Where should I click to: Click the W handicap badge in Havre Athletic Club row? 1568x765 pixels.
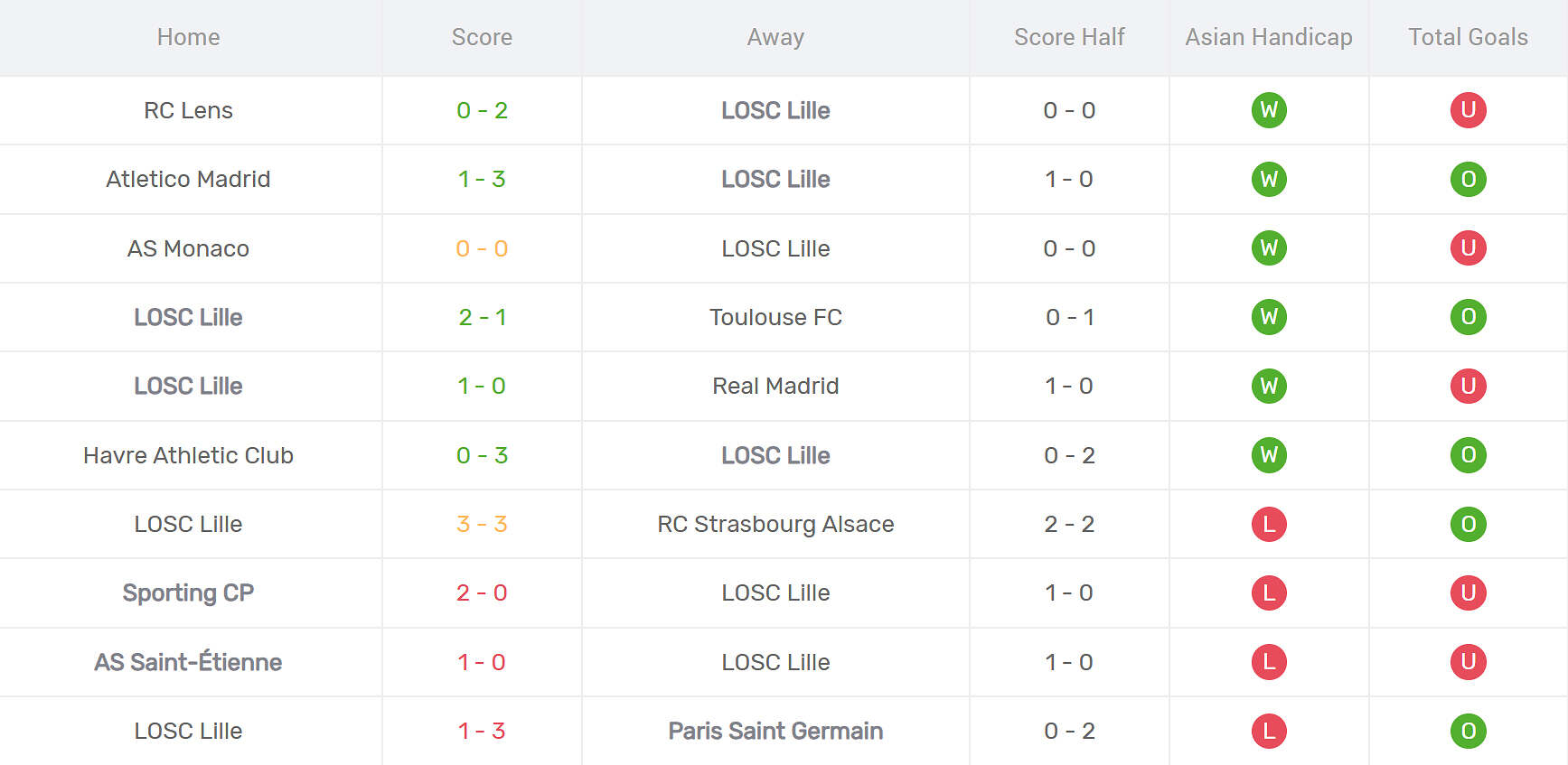(1269, 455)
